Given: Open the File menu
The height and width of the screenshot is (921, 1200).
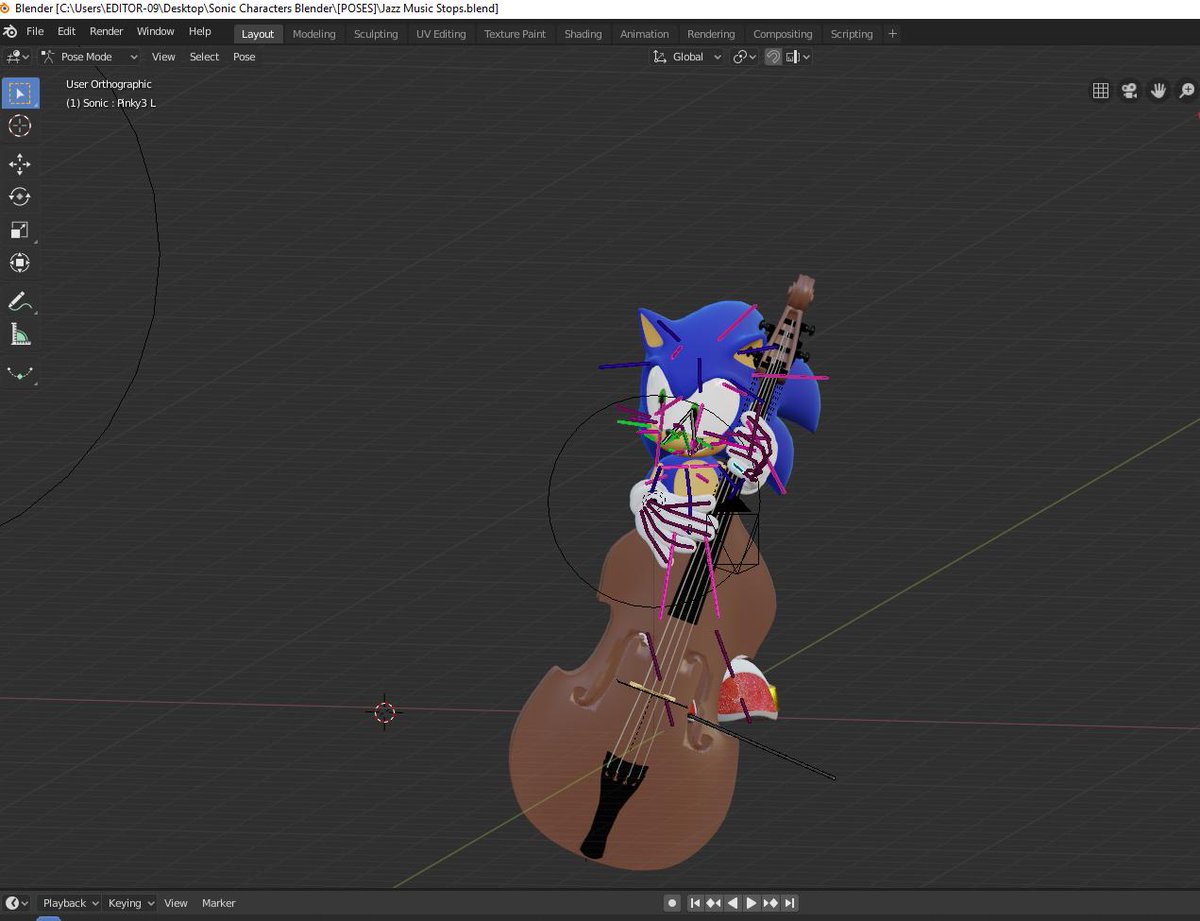Looking at the screenshot, I should tap(35, 32).
